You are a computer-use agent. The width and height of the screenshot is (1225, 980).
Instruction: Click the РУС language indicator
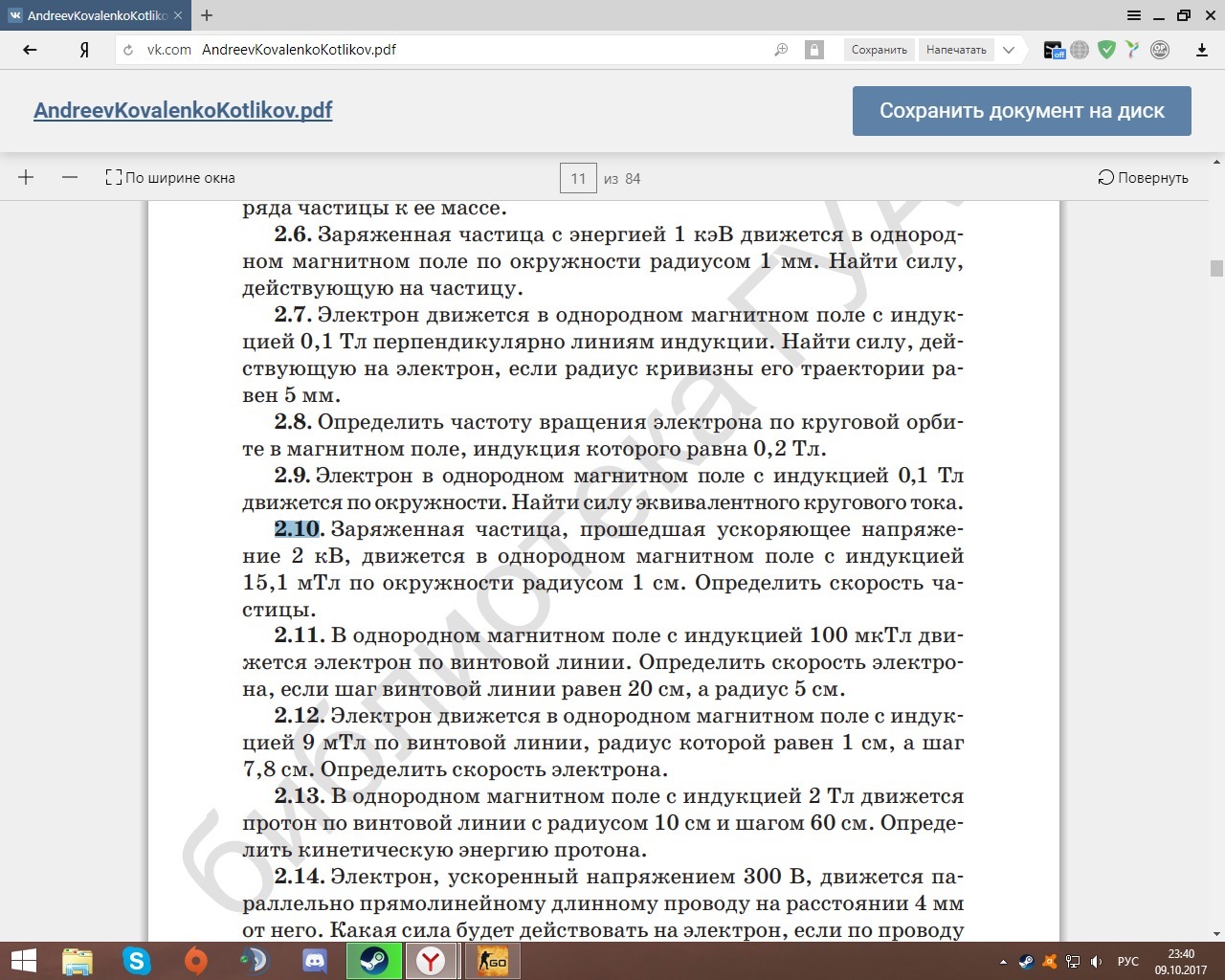[x=1128, y=961]
